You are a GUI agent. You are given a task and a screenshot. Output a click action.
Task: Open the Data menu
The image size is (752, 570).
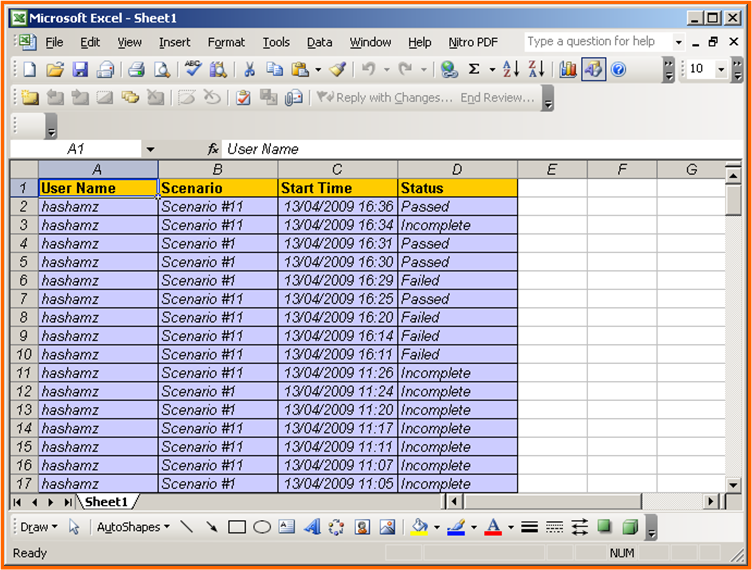tap(319, 42)
